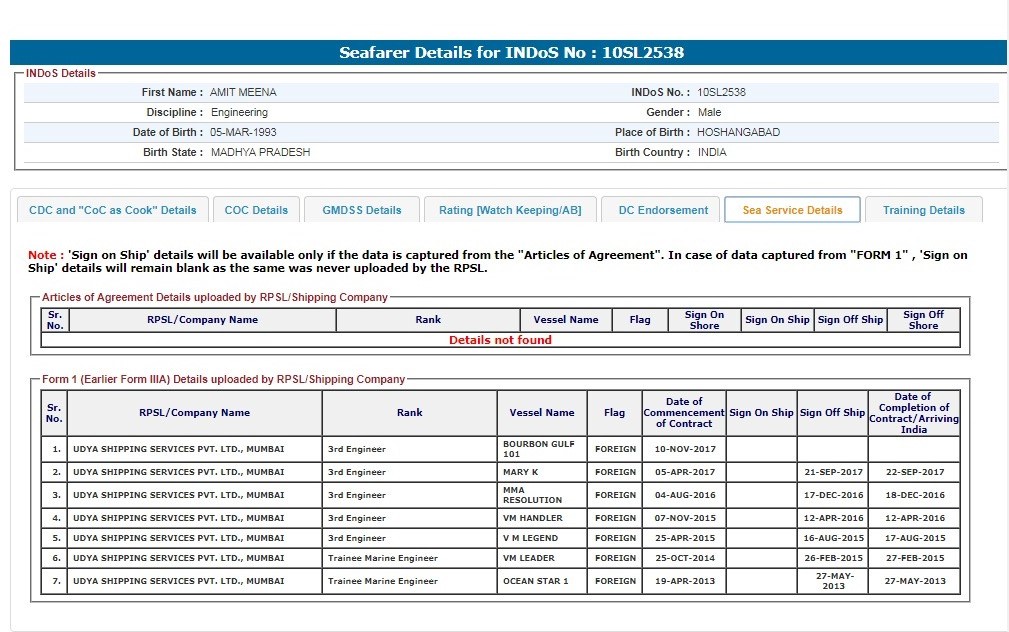1009x632 pixels.
Task: Select the VM HANDLER vessel row
Action: (x=533, y=518)
